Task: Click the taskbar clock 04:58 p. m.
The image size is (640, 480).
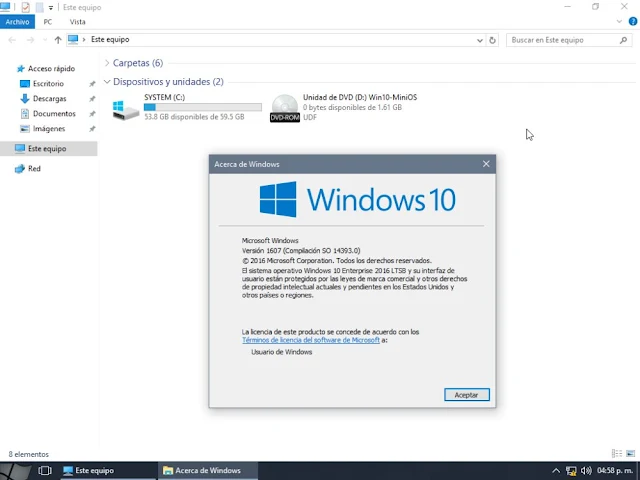Action: 615,471
